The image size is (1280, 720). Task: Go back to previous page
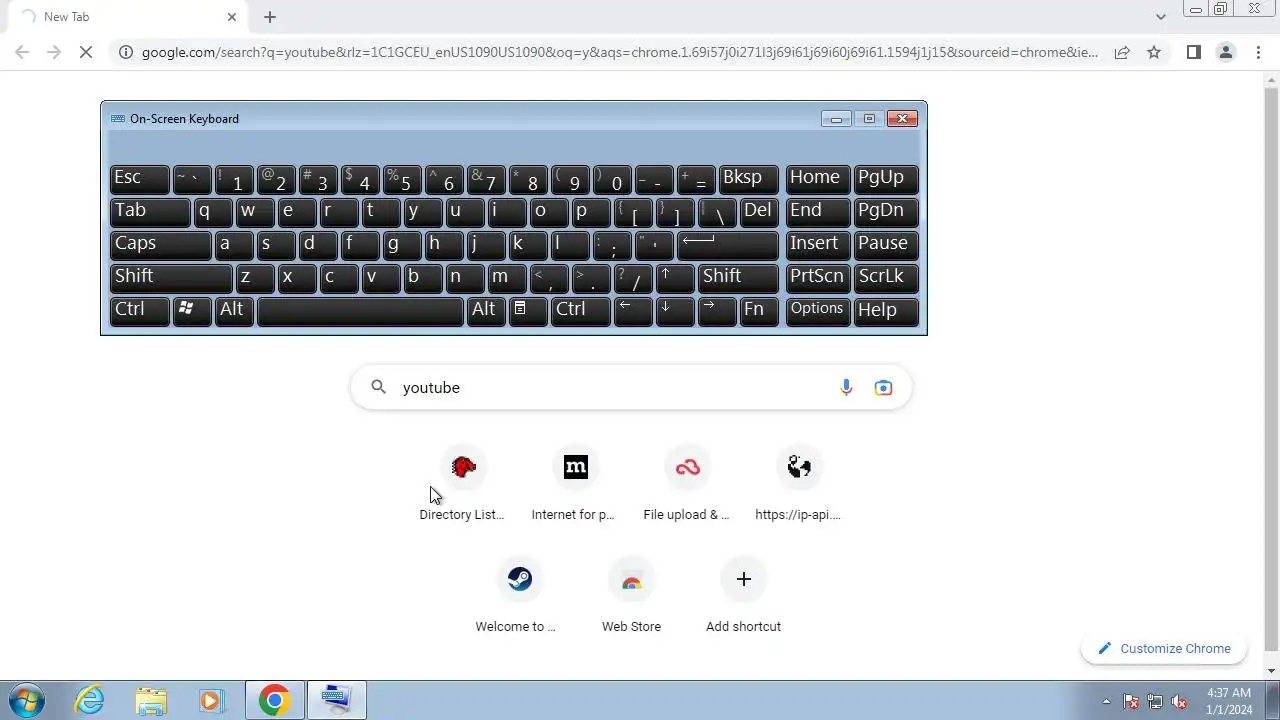(x=22, y=52)
